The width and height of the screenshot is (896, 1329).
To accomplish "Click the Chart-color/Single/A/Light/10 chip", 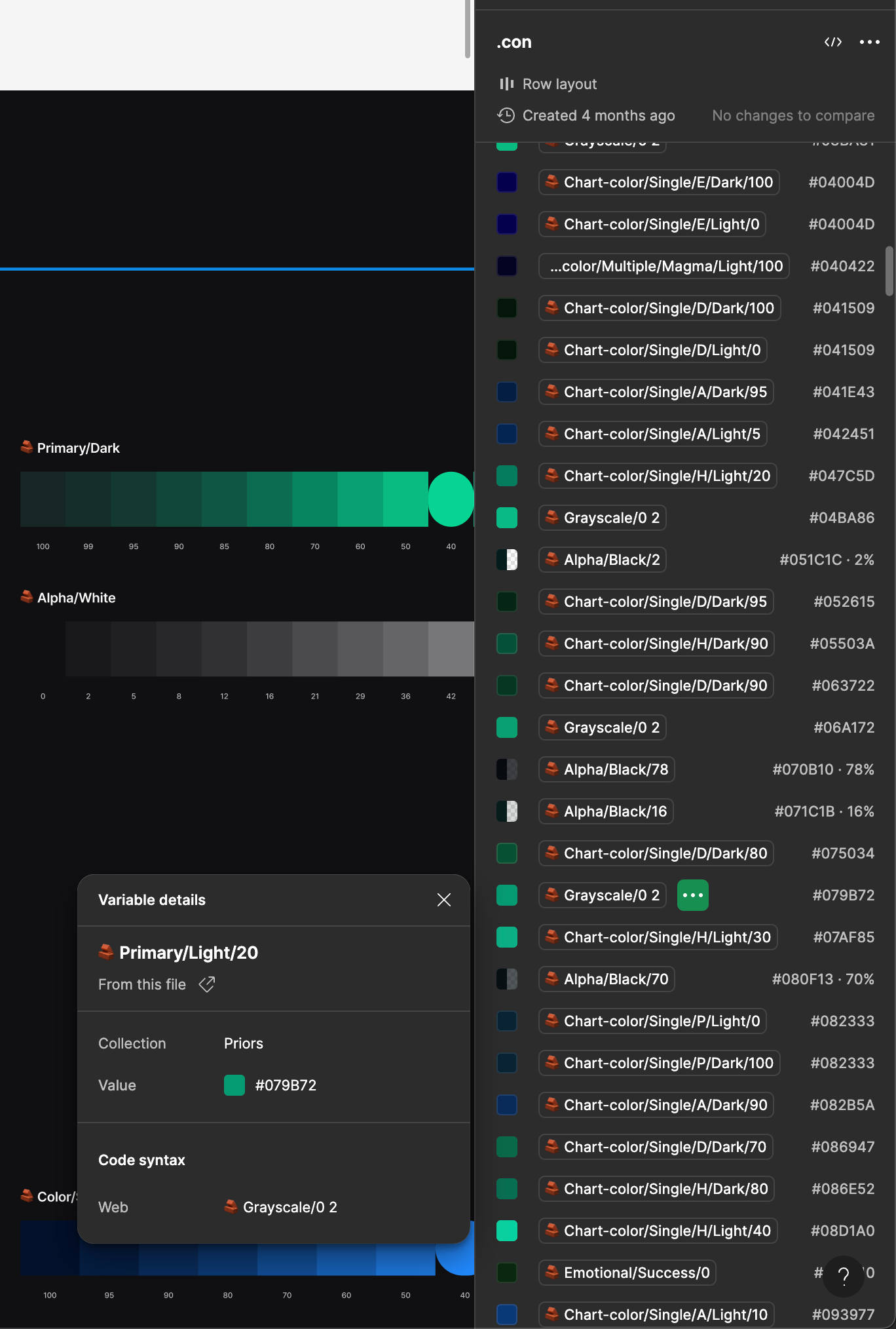I will click(656, 1315).
